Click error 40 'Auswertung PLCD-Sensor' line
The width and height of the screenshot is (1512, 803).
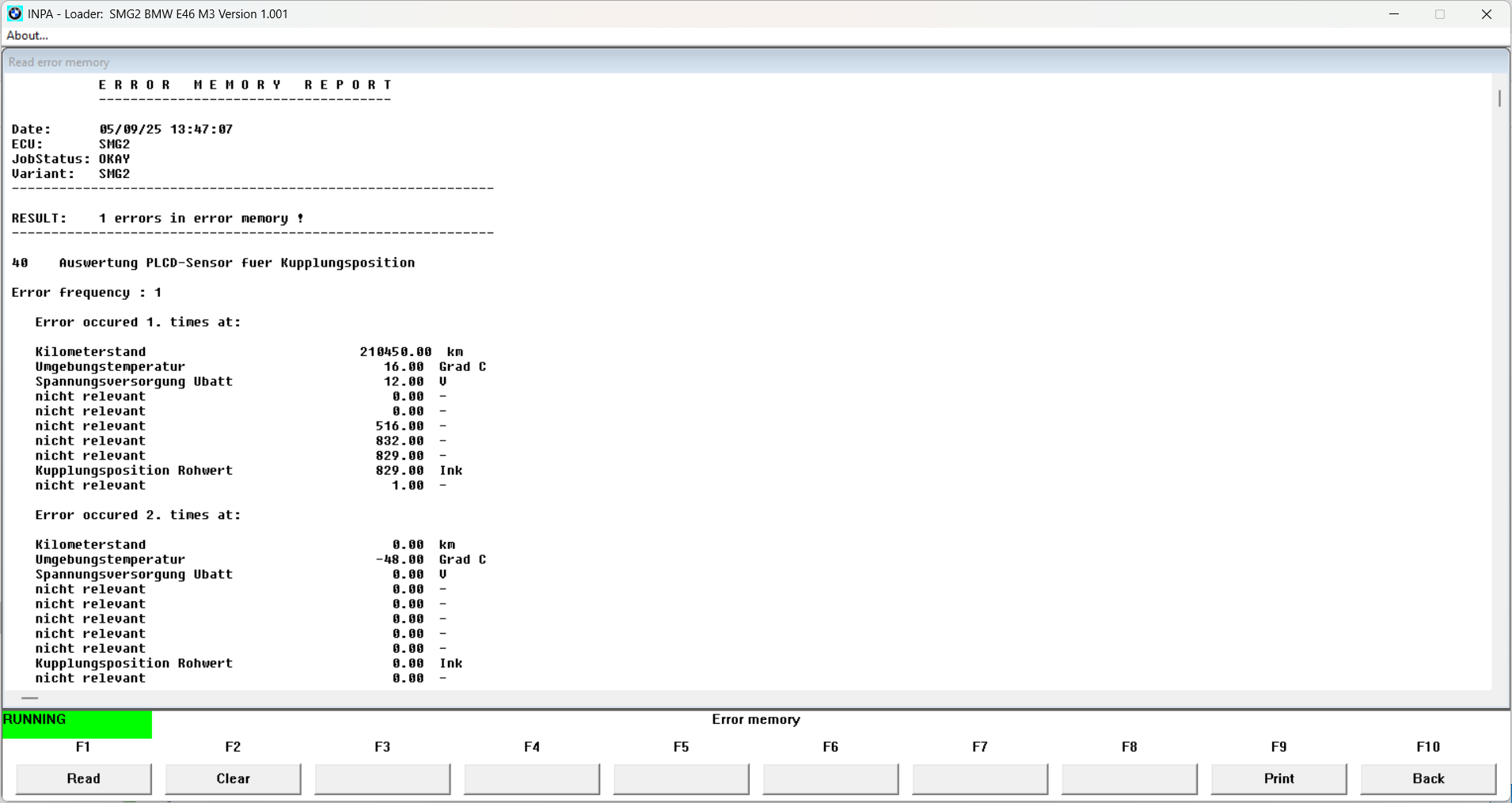click(214, 263)
